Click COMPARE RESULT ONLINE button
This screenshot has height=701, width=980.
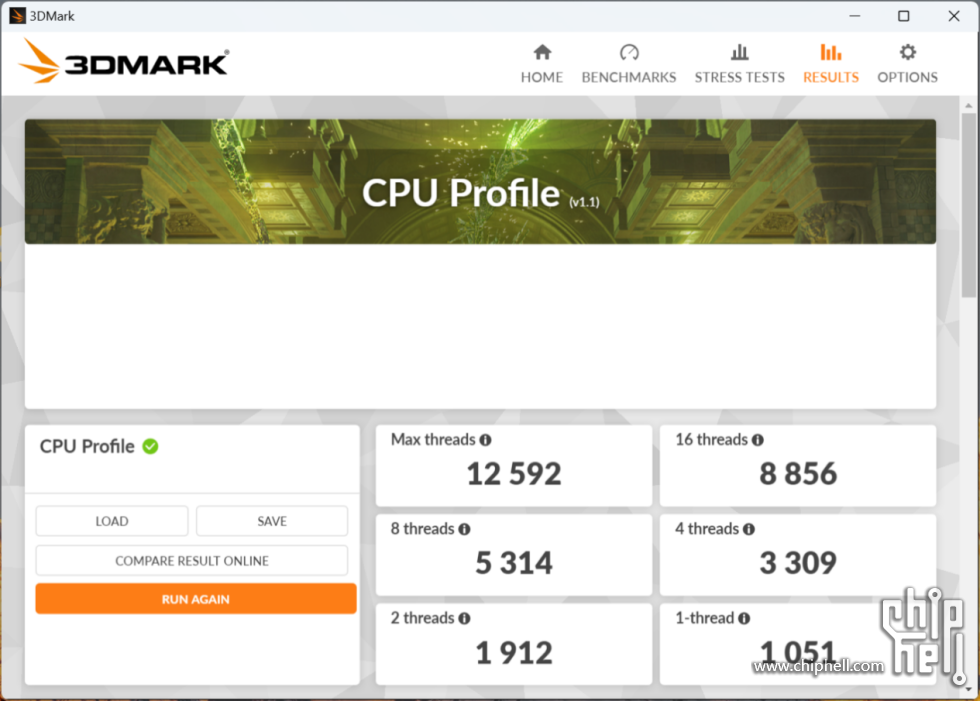(x=192, y=560)
